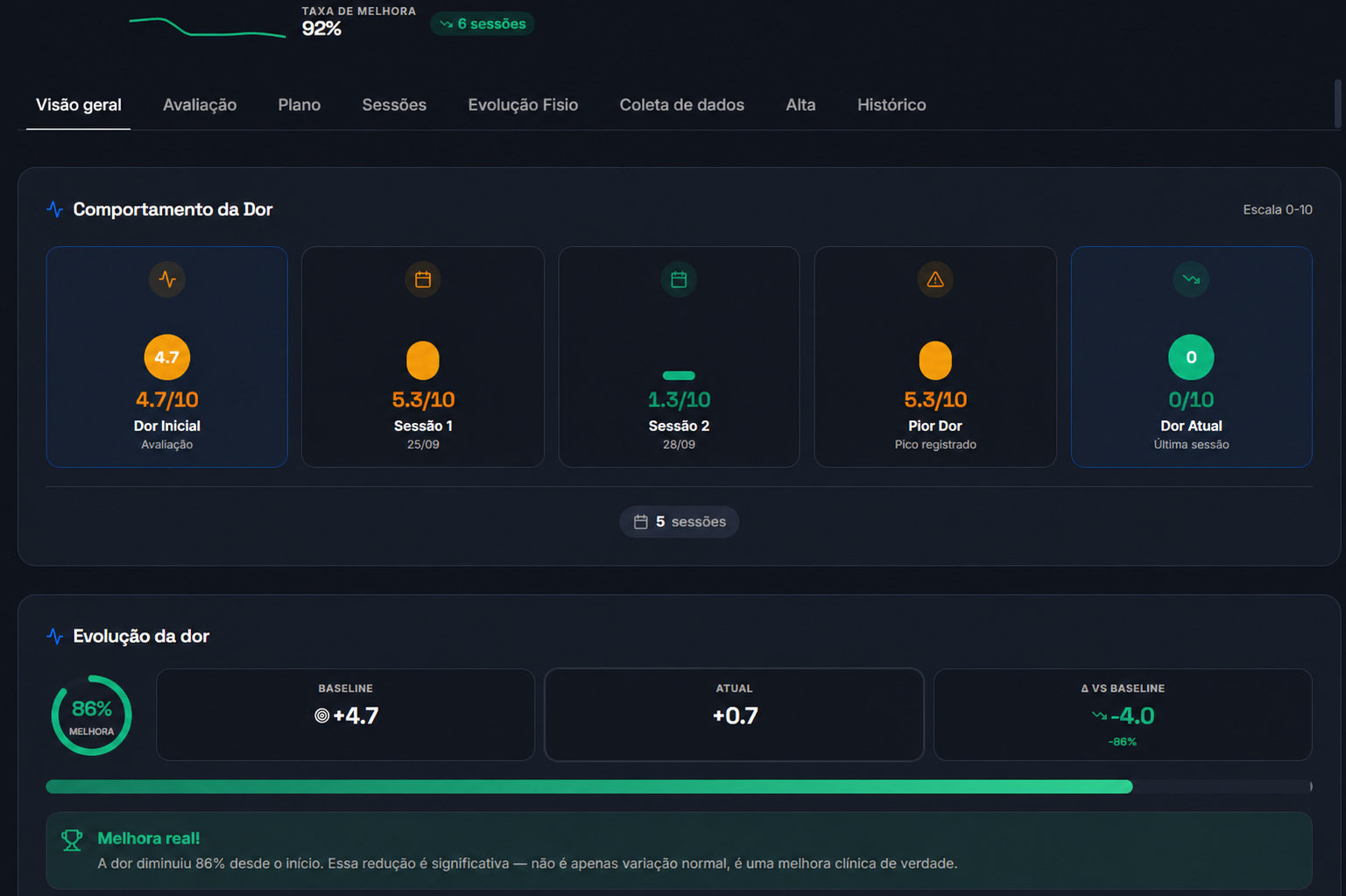
Task: Open the Evolução Fisio tab
Action: pyautogui.click(x=523, y=105)
